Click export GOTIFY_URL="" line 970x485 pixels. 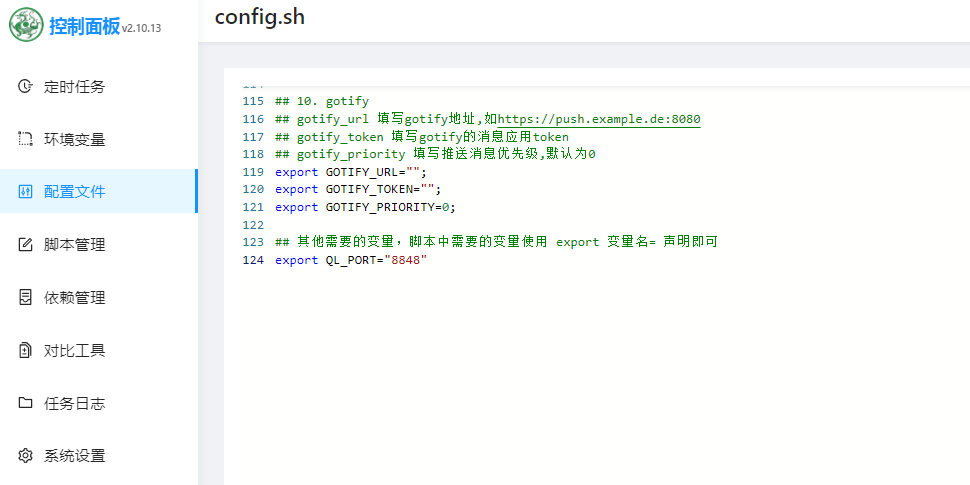pos(351,171)
